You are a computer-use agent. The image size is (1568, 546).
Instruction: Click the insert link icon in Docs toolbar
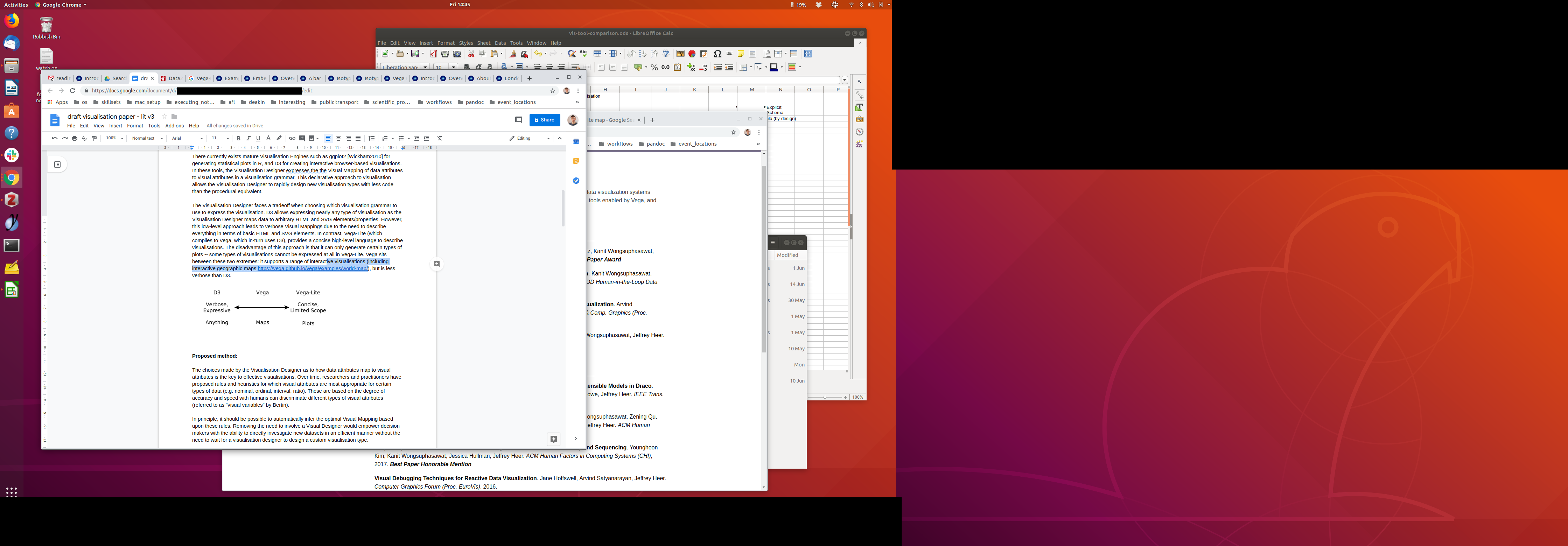(292, 138)
